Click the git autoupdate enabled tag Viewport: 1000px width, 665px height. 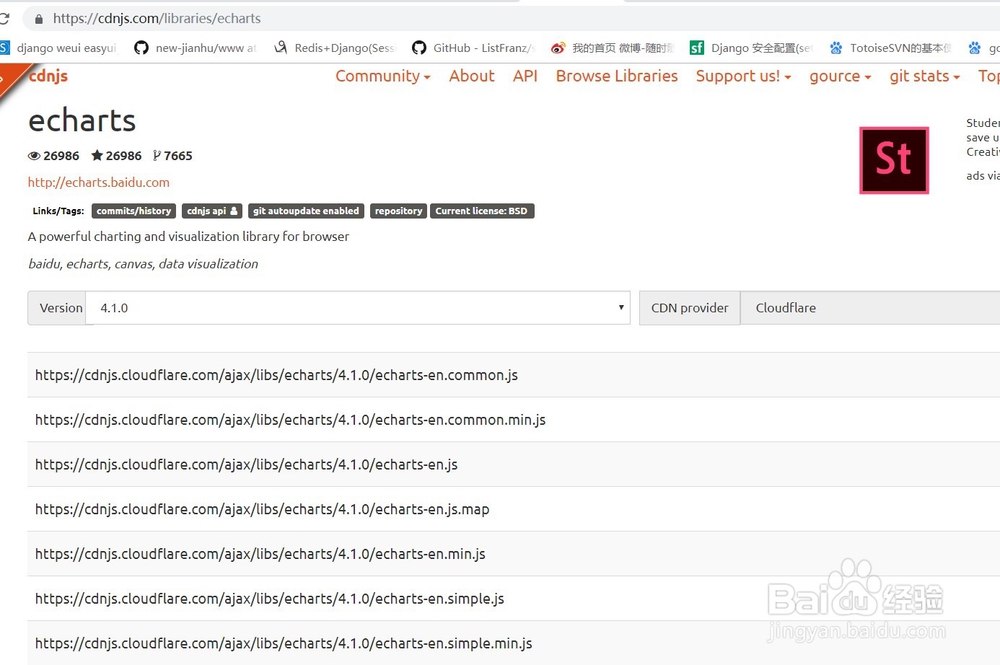(x=305, y=211)
